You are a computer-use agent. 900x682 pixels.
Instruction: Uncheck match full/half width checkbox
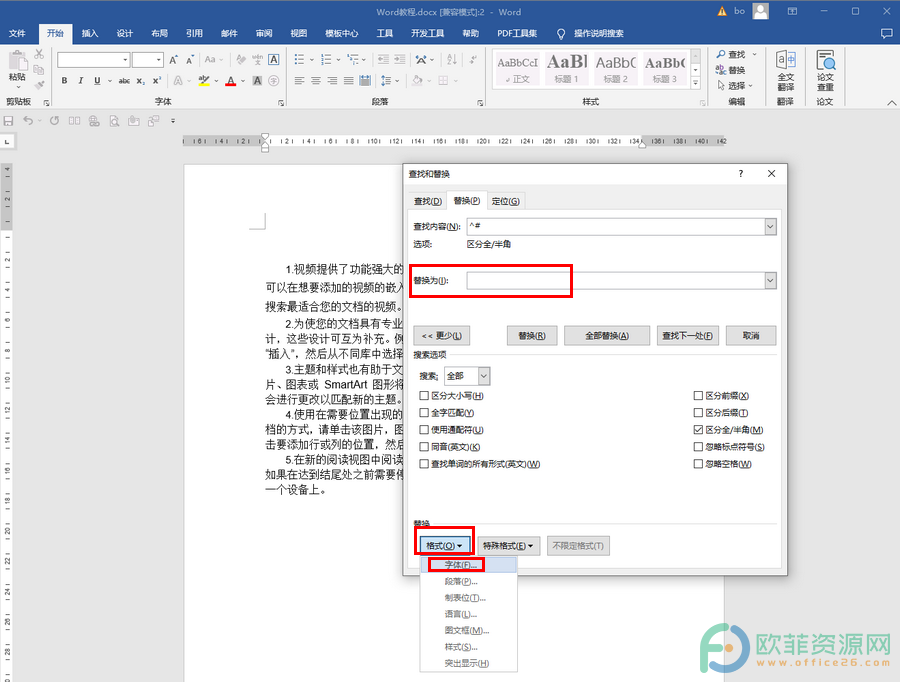[699, 430]
